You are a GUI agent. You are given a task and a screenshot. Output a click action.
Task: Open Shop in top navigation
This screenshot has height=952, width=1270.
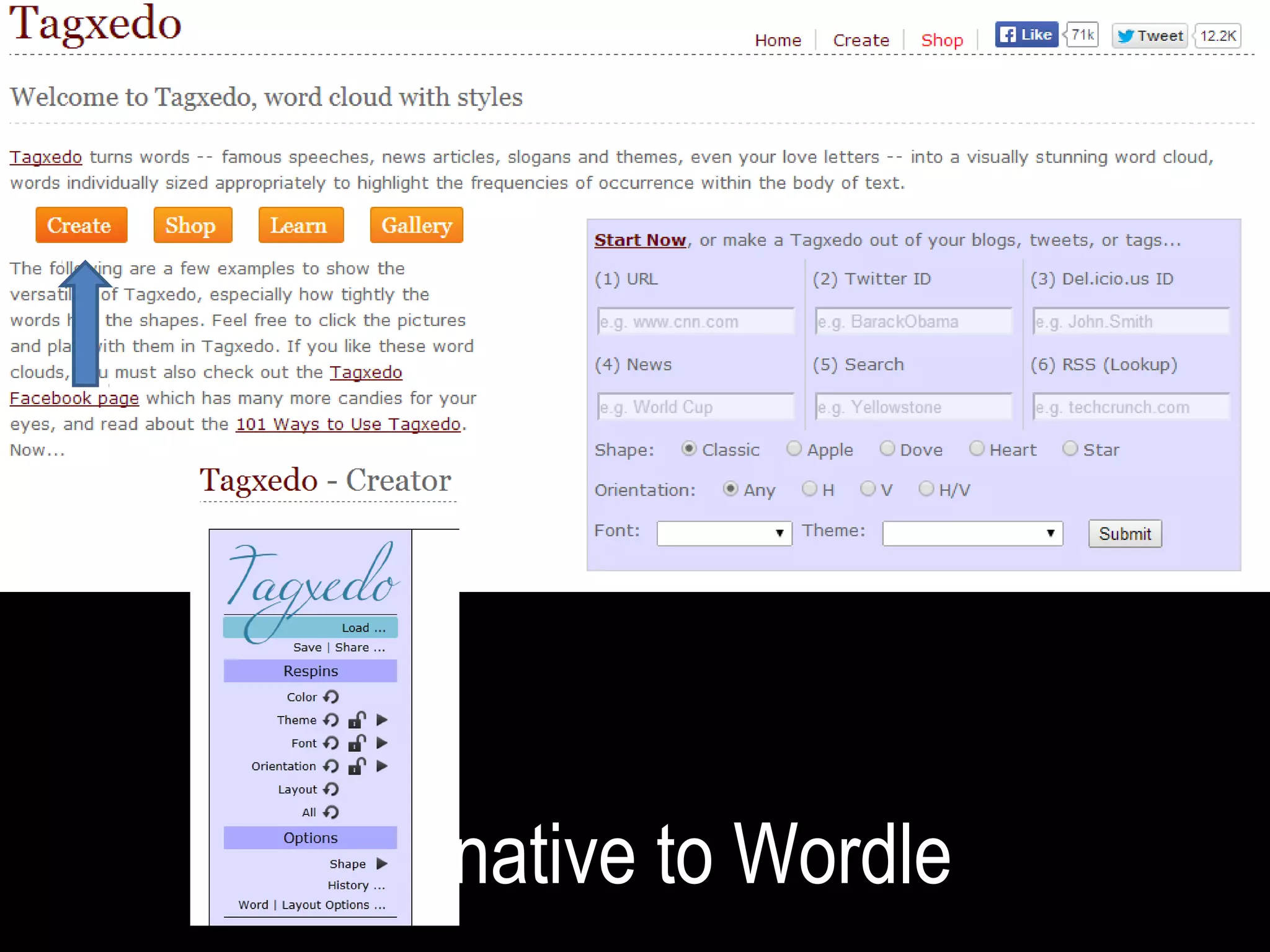tap(942, 40)
